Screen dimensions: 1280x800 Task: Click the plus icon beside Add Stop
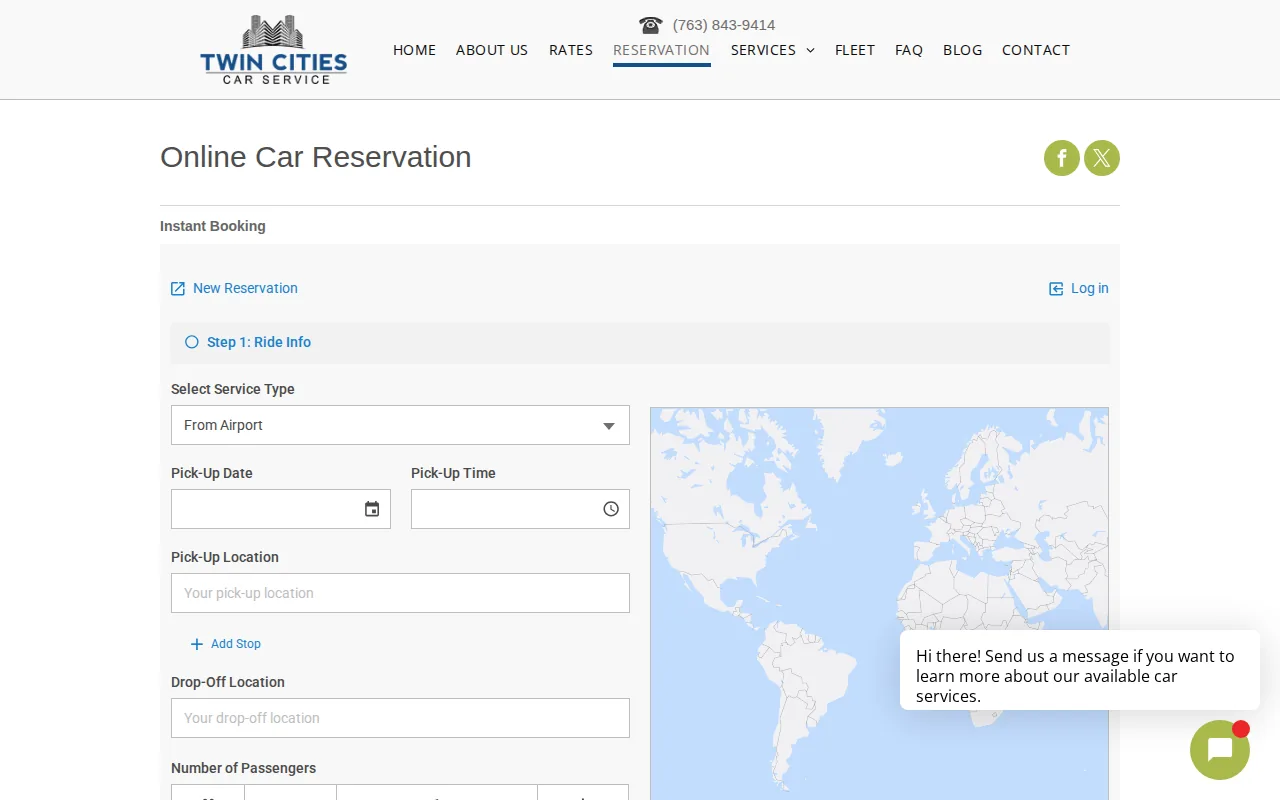pyautogui.click(x=197, y=644)
